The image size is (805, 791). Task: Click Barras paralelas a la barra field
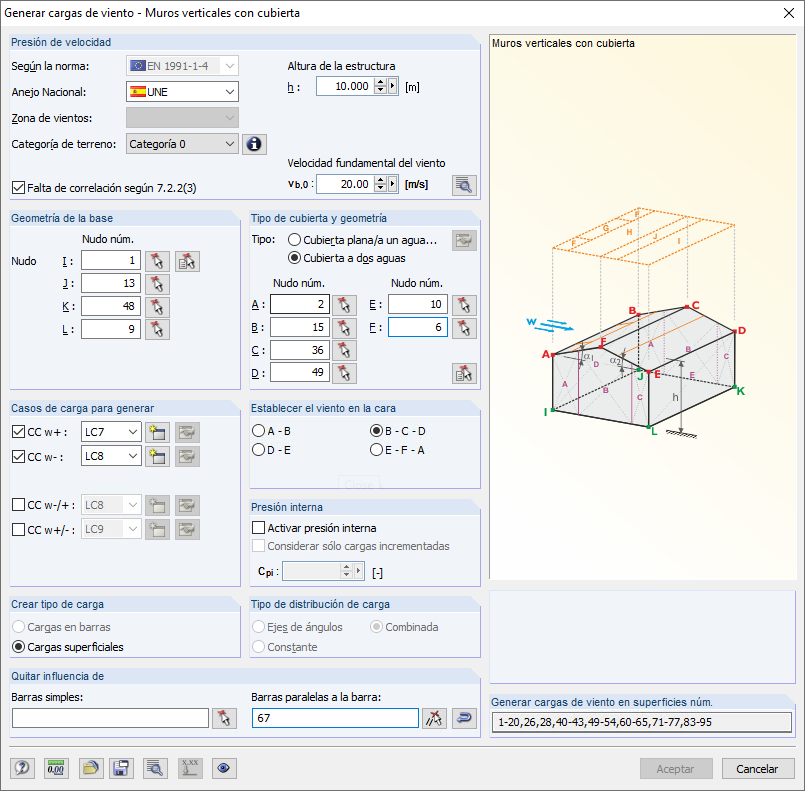(x=335, y=718)
